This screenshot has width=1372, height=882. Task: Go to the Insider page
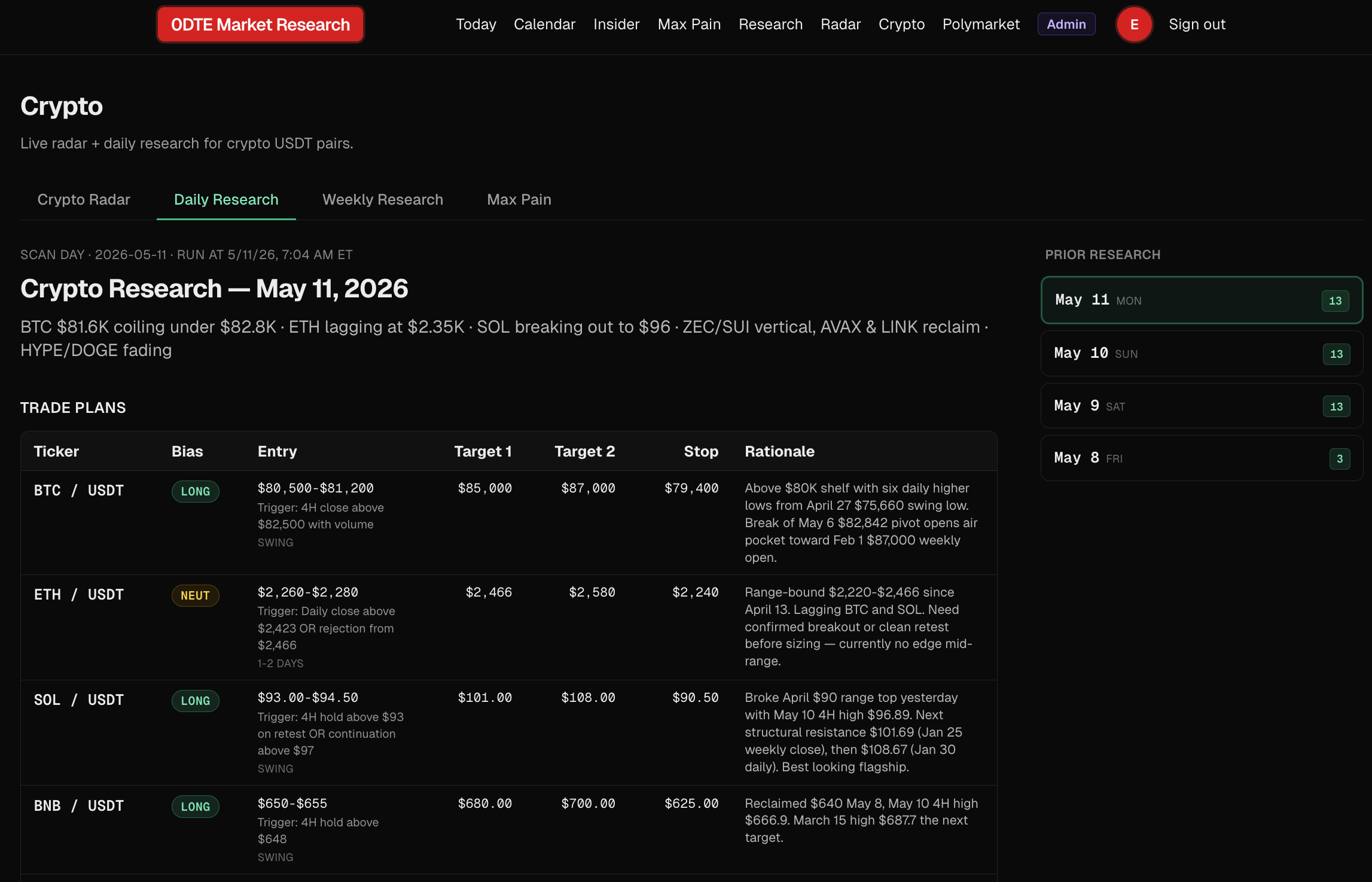[x=617, y=25]
